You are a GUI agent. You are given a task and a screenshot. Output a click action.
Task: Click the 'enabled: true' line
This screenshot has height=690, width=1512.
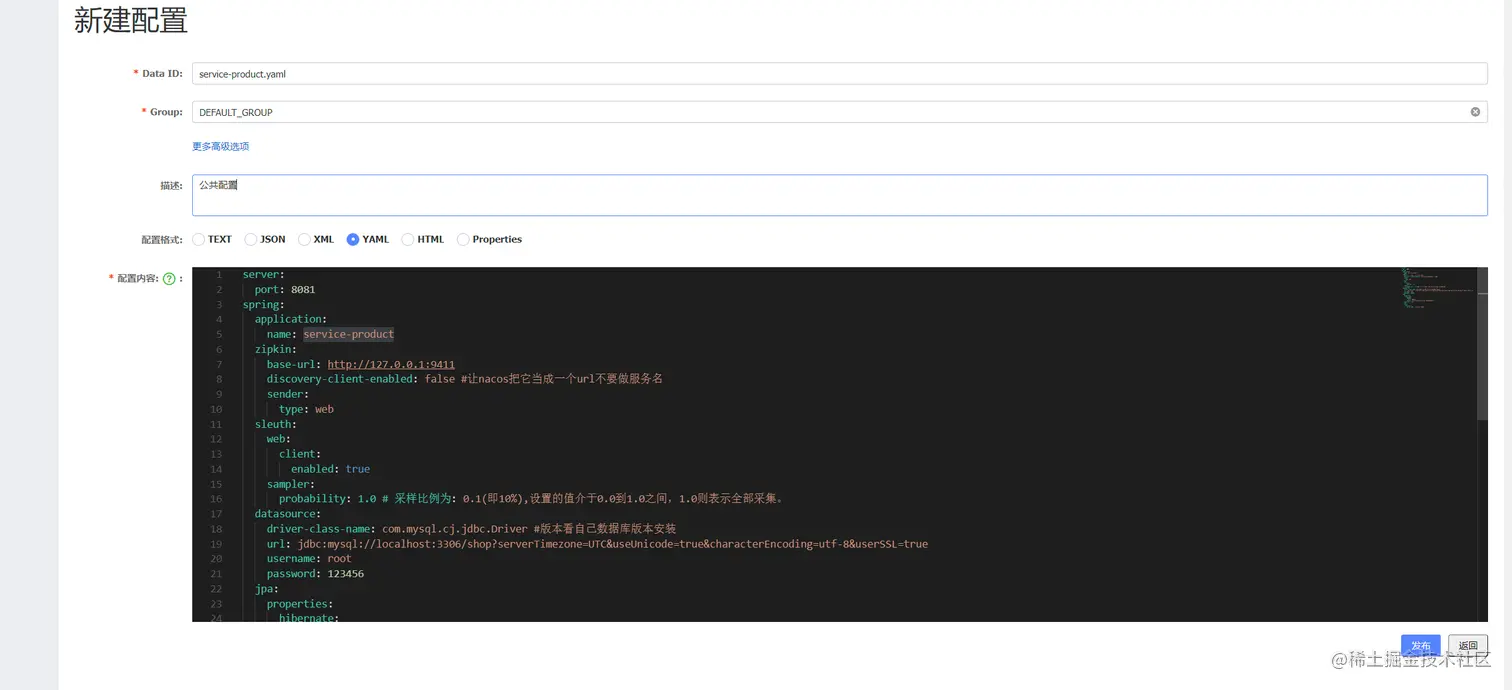[x=330, y=469]
